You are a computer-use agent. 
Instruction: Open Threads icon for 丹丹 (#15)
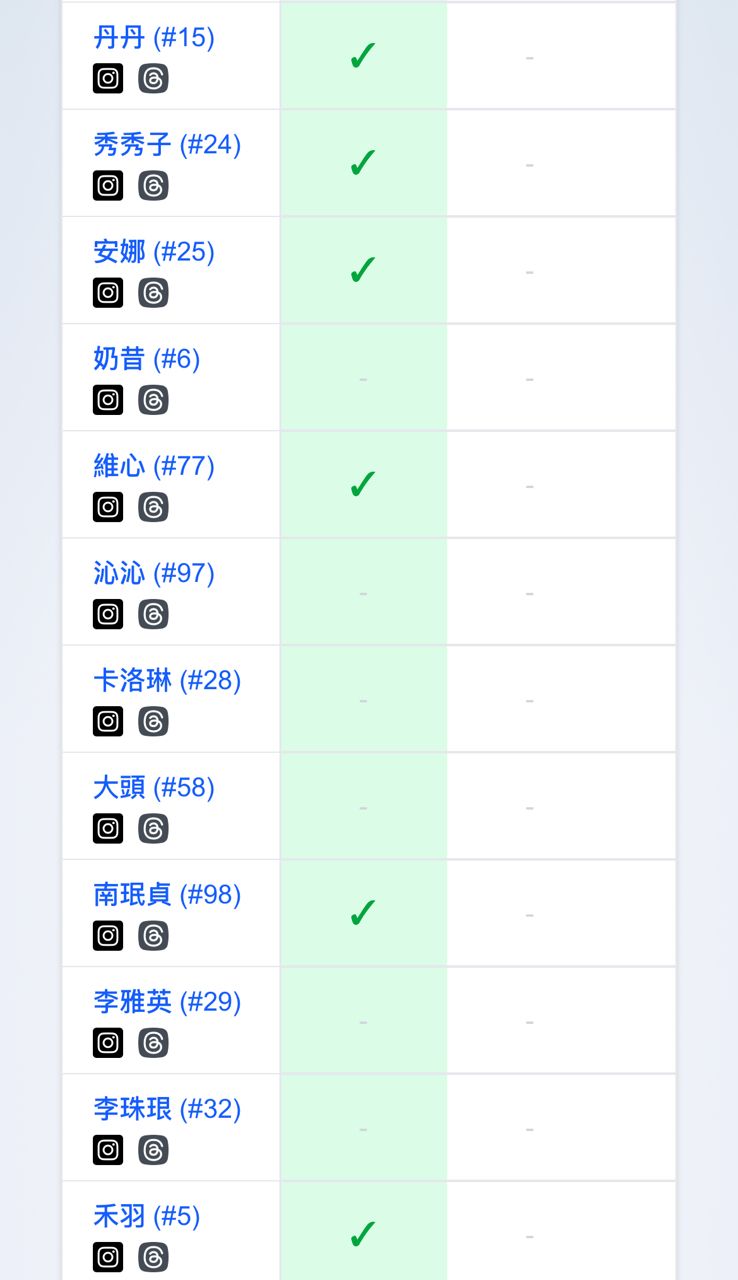pos(153,78)
